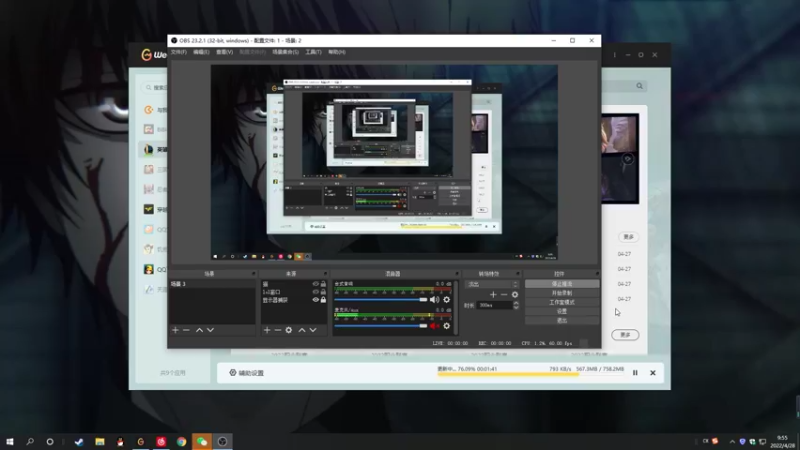This screenshot has height=450, width=800.
Task: Open the Tools menu in OBS
Action: click(x=313, y=52)
